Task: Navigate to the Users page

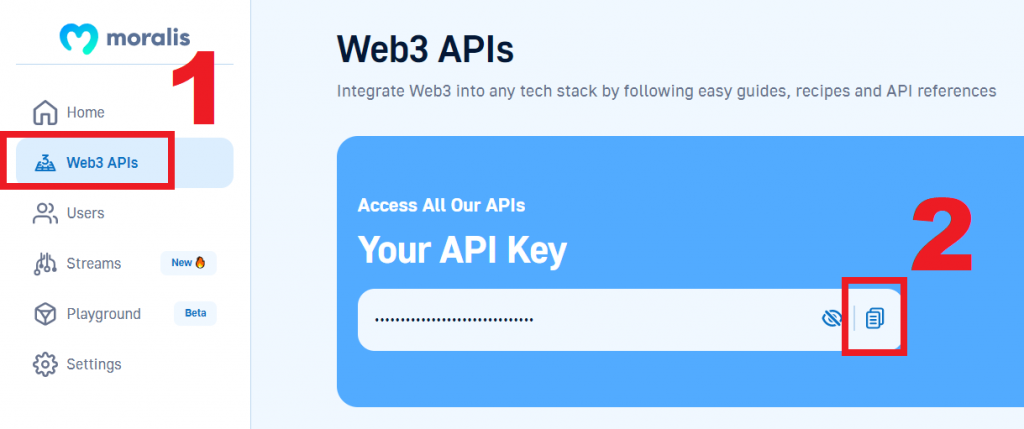Action: pyautogui.click(x=86, y=214)
